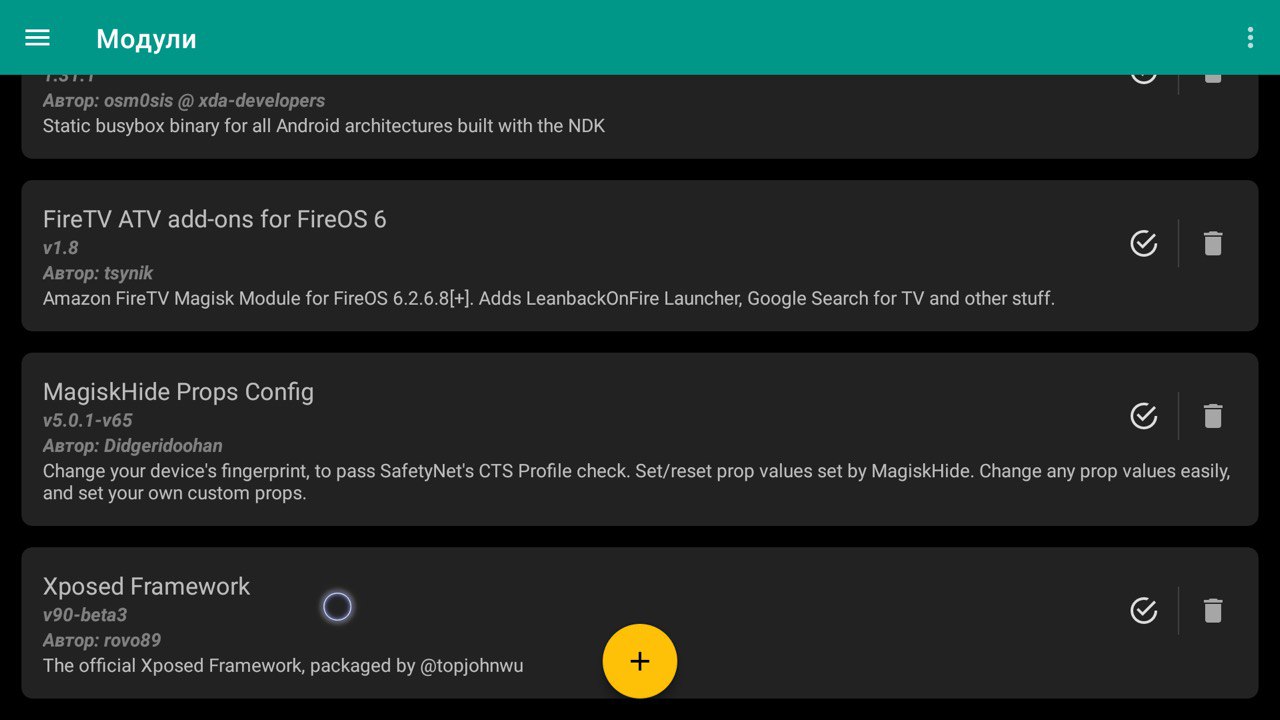This screenshot has height=720, width=1280.
Task: Click the "Change your device's fingerprint" description
Action: click(636, 482)
